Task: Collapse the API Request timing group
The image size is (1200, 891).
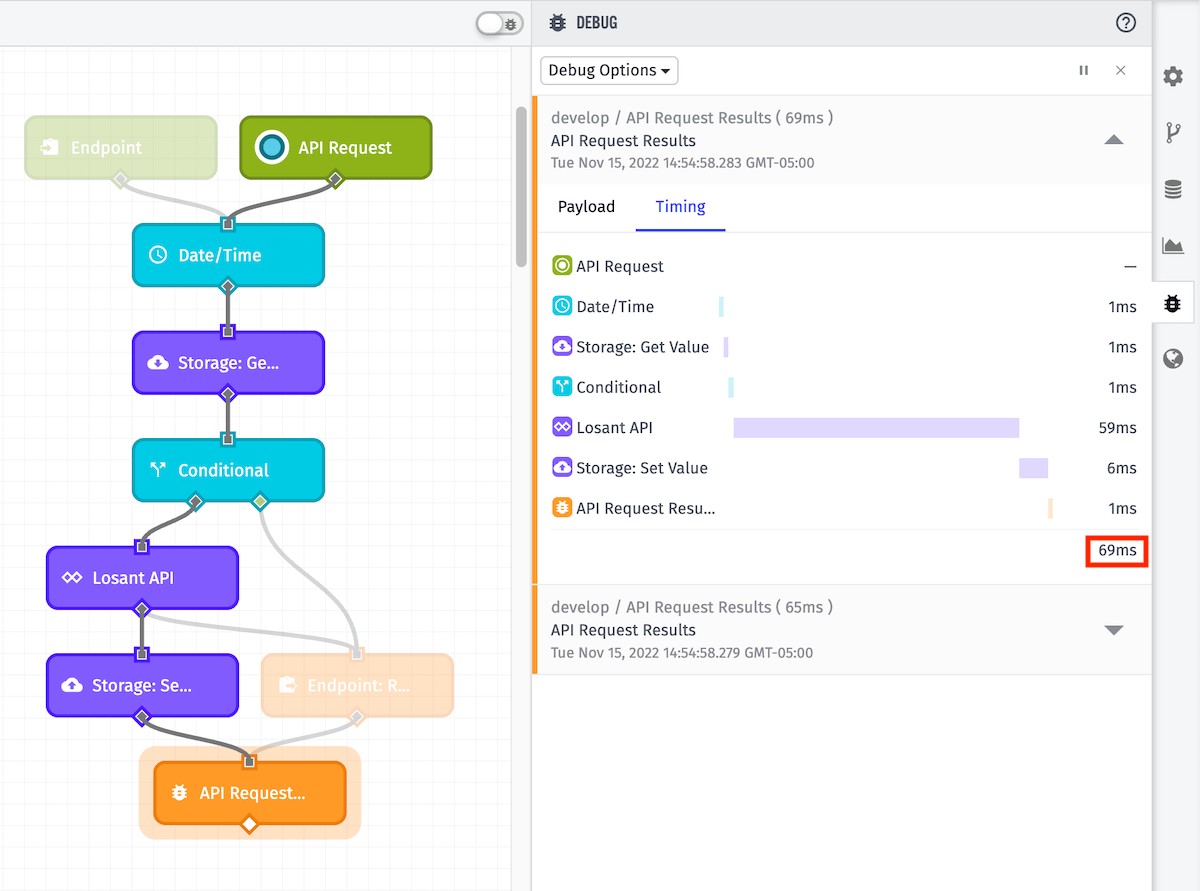Action: coord(1130,267)
